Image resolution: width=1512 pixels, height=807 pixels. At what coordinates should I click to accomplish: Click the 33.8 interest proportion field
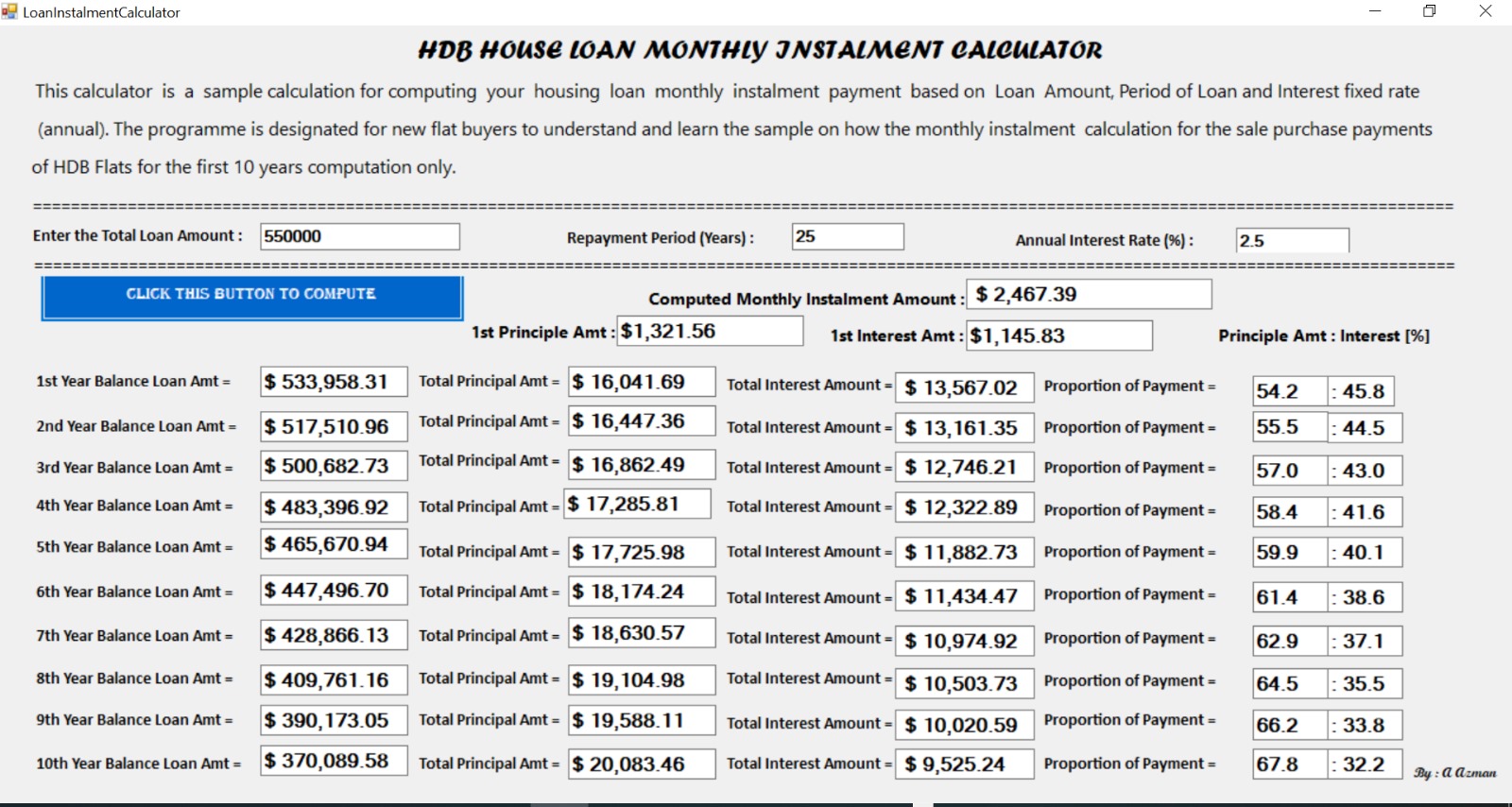coord(1365,725)
